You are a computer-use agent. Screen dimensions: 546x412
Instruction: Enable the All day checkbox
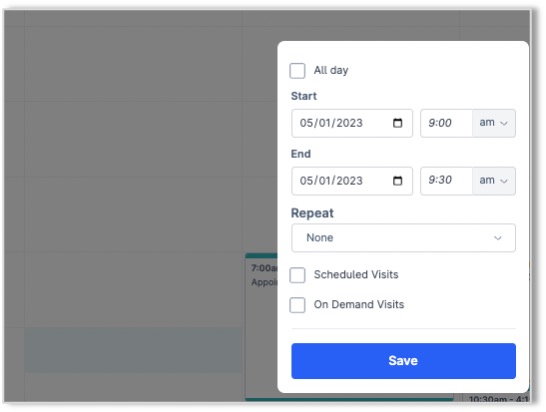pyautogui.click(x=297, y=71)
